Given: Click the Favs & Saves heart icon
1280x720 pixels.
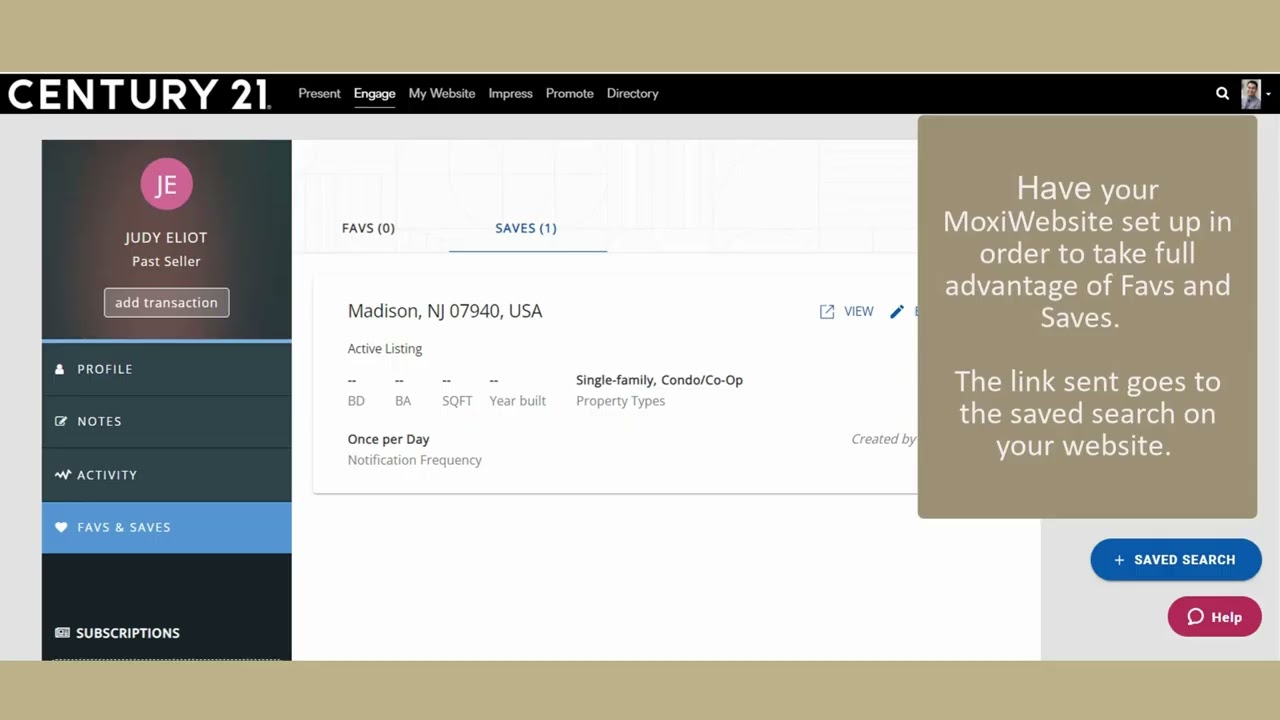Looking at the screenshot, I should pos(61,527).
